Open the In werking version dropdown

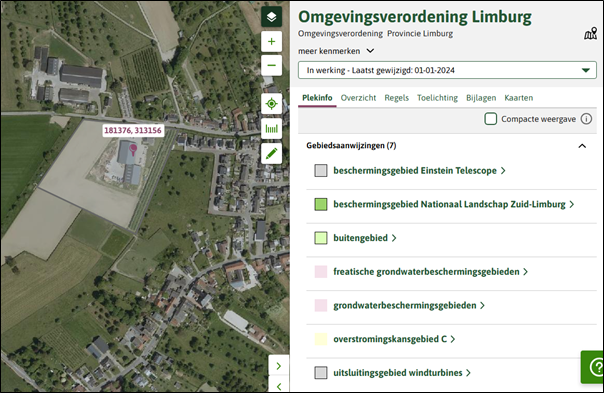[x=447, y=70]
